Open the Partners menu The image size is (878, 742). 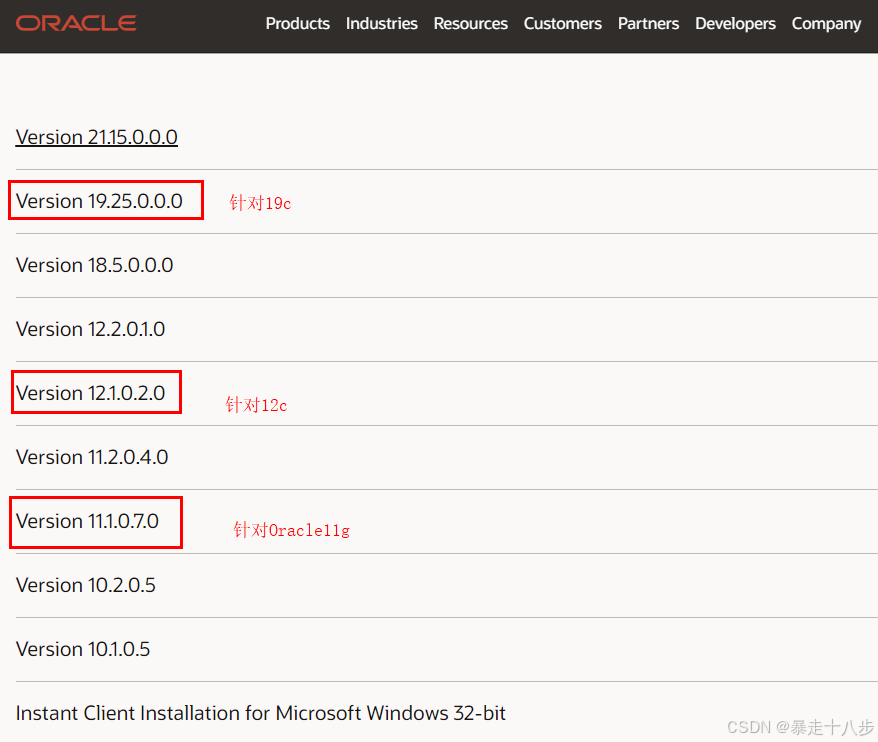(648, 24)
